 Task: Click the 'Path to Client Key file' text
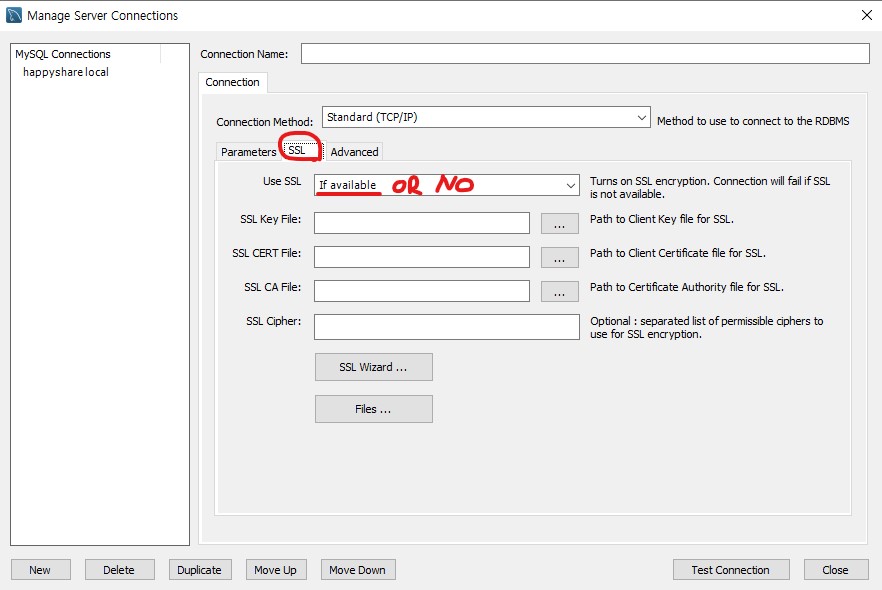point(662,219)
